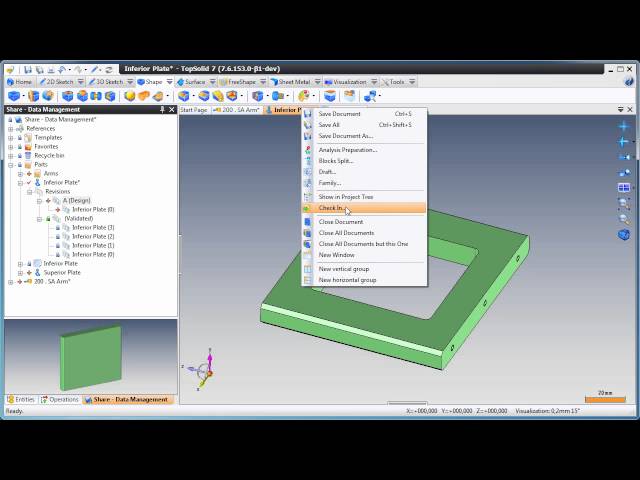The image size is (640, 480).
Task: Select Check In from the context menu
Action: [331, 208]
